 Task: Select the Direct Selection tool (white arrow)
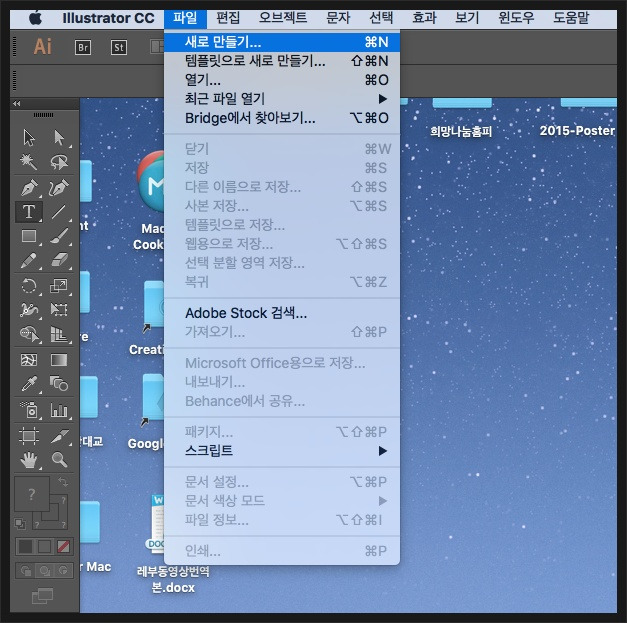59,138
